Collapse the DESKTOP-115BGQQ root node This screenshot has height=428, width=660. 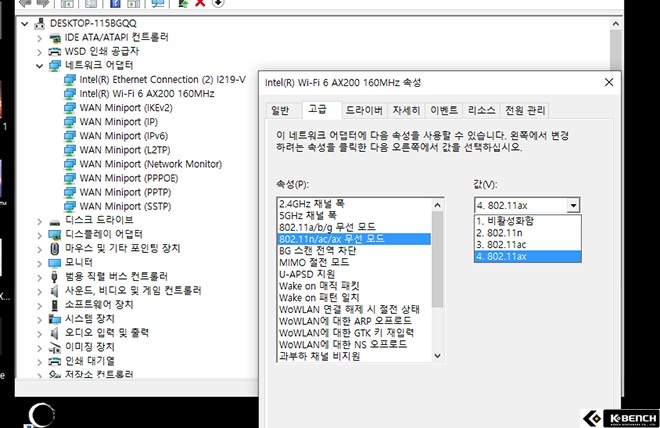coord(25,24)
